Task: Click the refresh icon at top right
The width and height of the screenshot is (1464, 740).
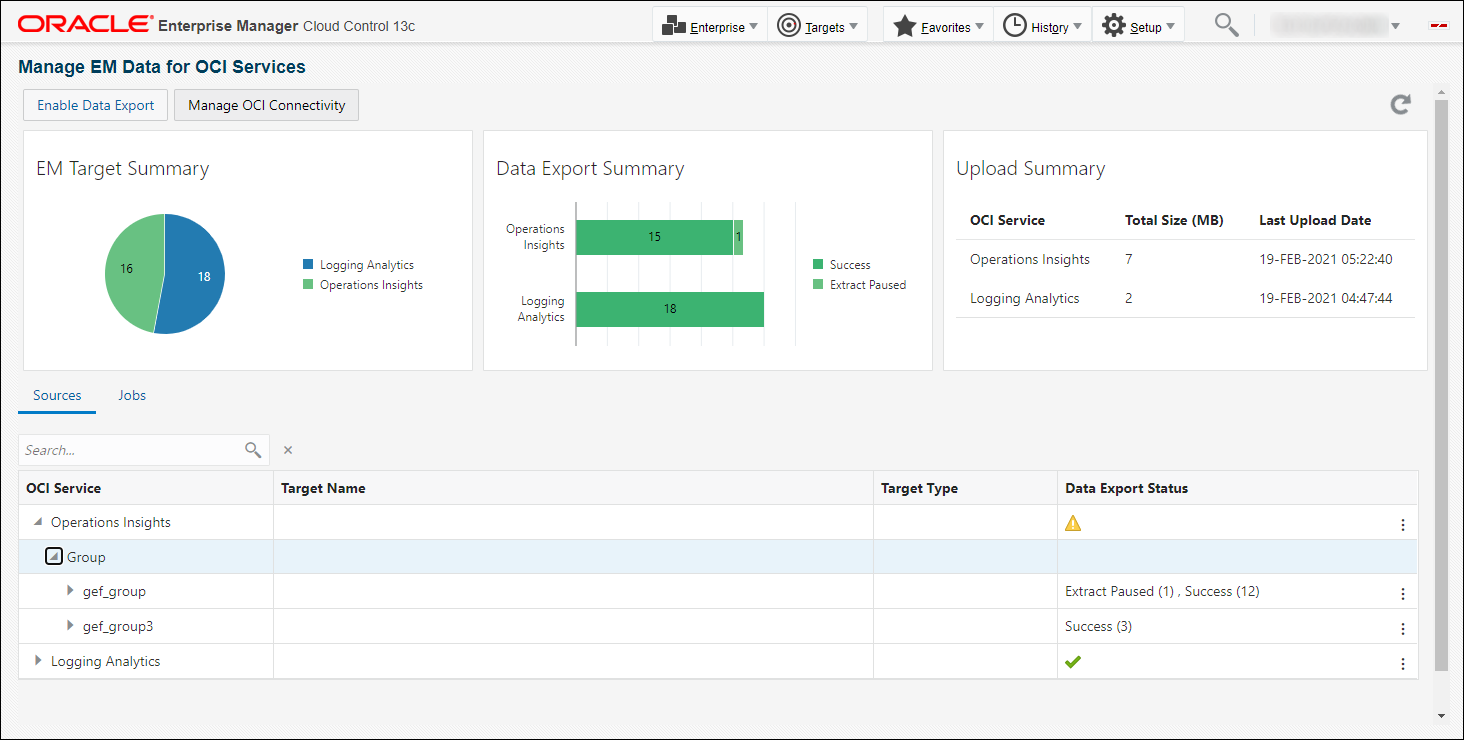Action: coord(1401,104)
